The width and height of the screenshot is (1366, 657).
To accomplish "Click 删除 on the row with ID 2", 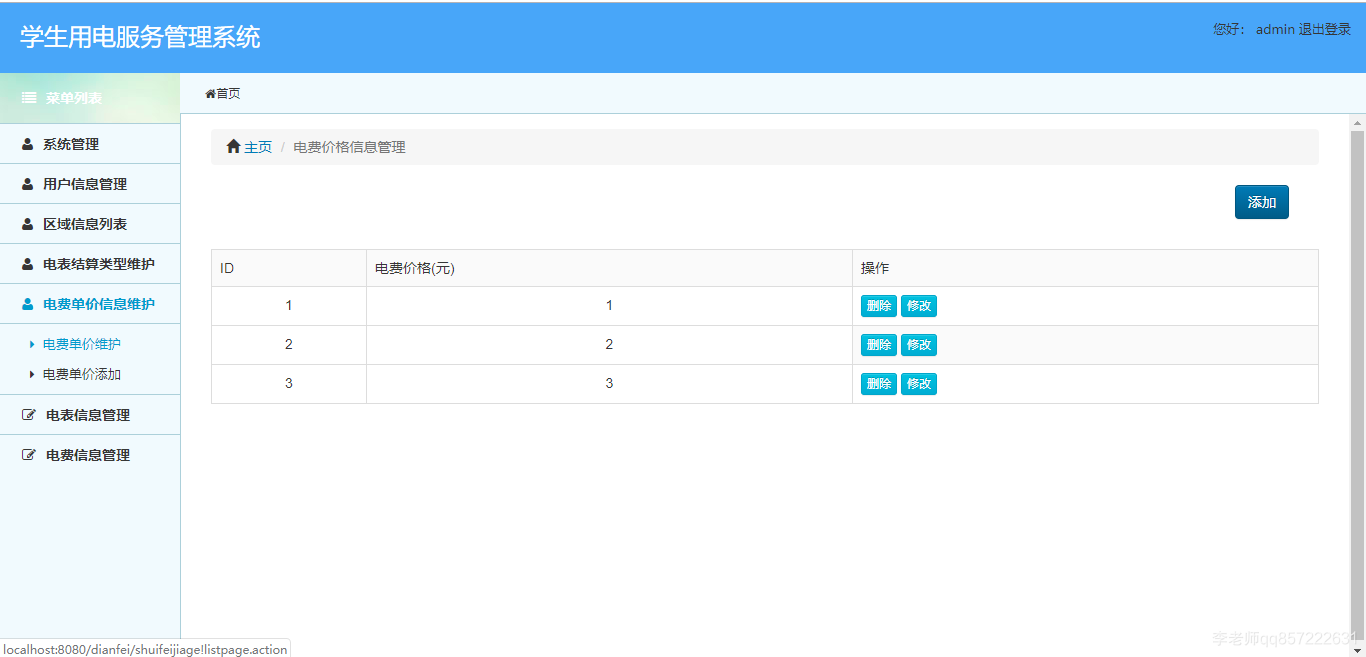I will (x=878, y=344).
